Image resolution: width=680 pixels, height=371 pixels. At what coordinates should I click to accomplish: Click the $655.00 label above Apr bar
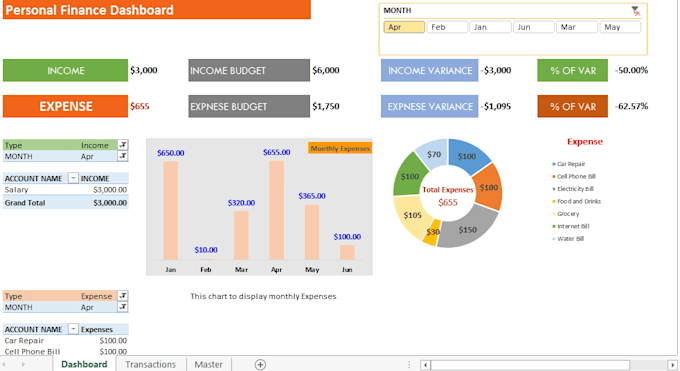point(277,152)
